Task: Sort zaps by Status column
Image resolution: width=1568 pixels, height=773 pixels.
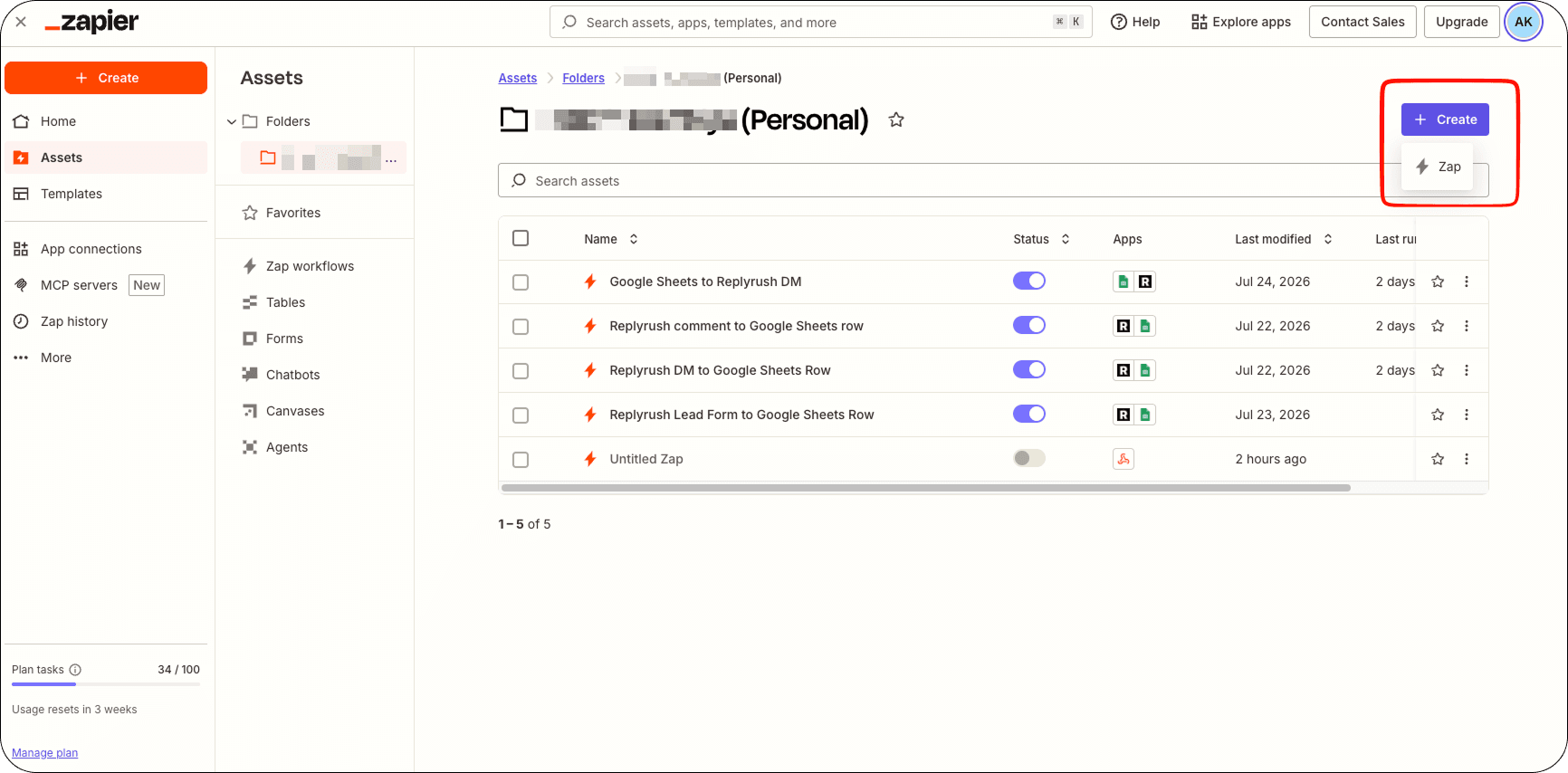Action: 1042,239
